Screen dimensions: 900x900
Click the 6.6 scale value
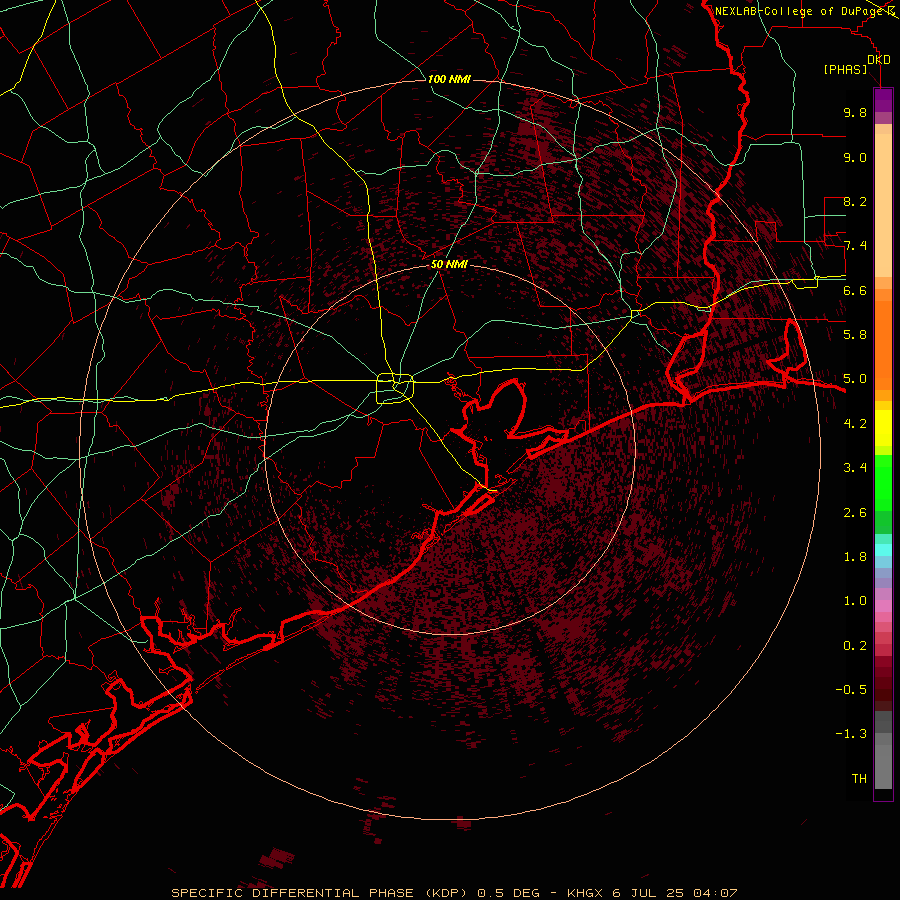click(x=855, y=290)
